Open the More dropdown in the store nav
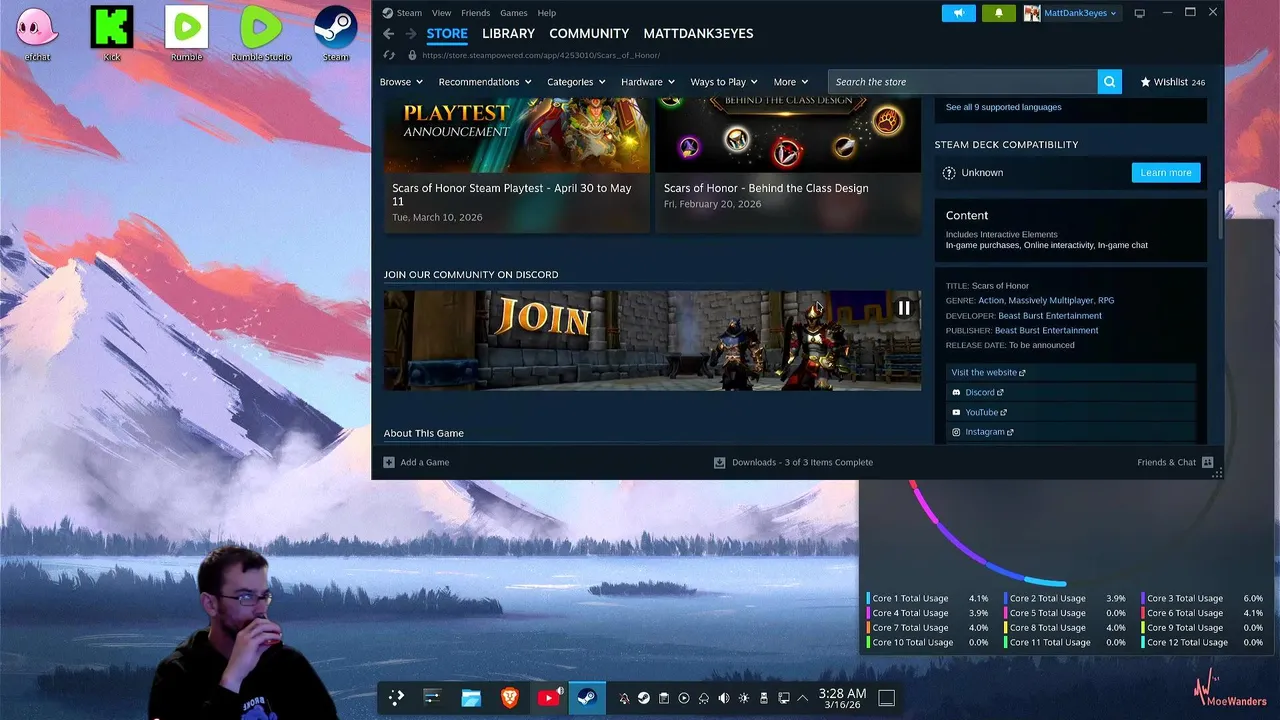 click(x=791, y=82)
